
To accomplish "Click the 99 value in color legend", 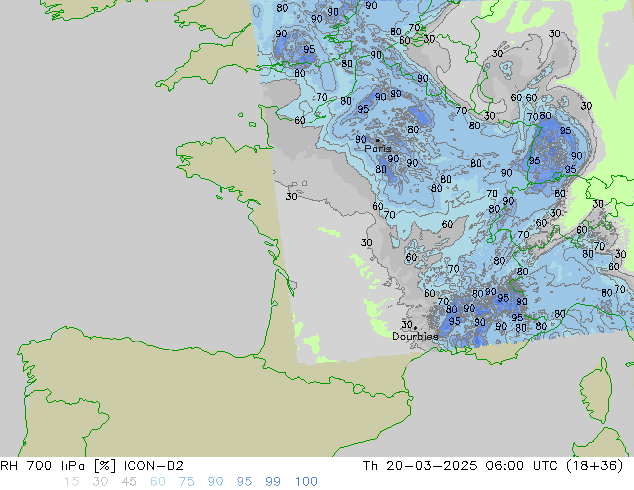I will coord(274,482).
